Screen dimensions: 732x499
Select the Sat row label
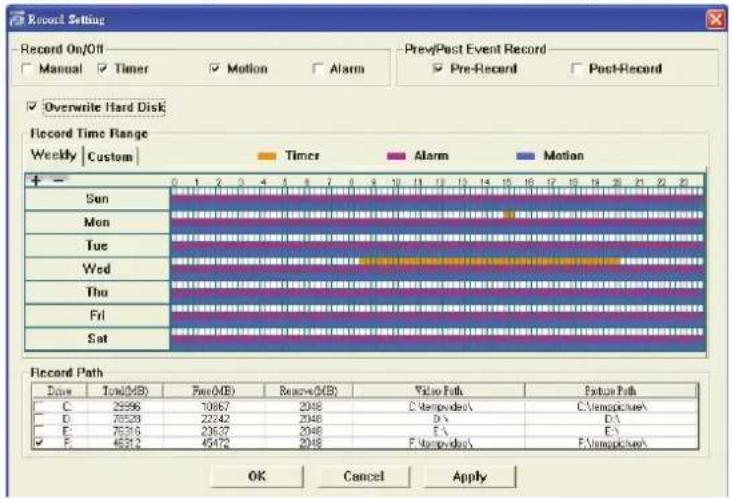click(97, 339)
